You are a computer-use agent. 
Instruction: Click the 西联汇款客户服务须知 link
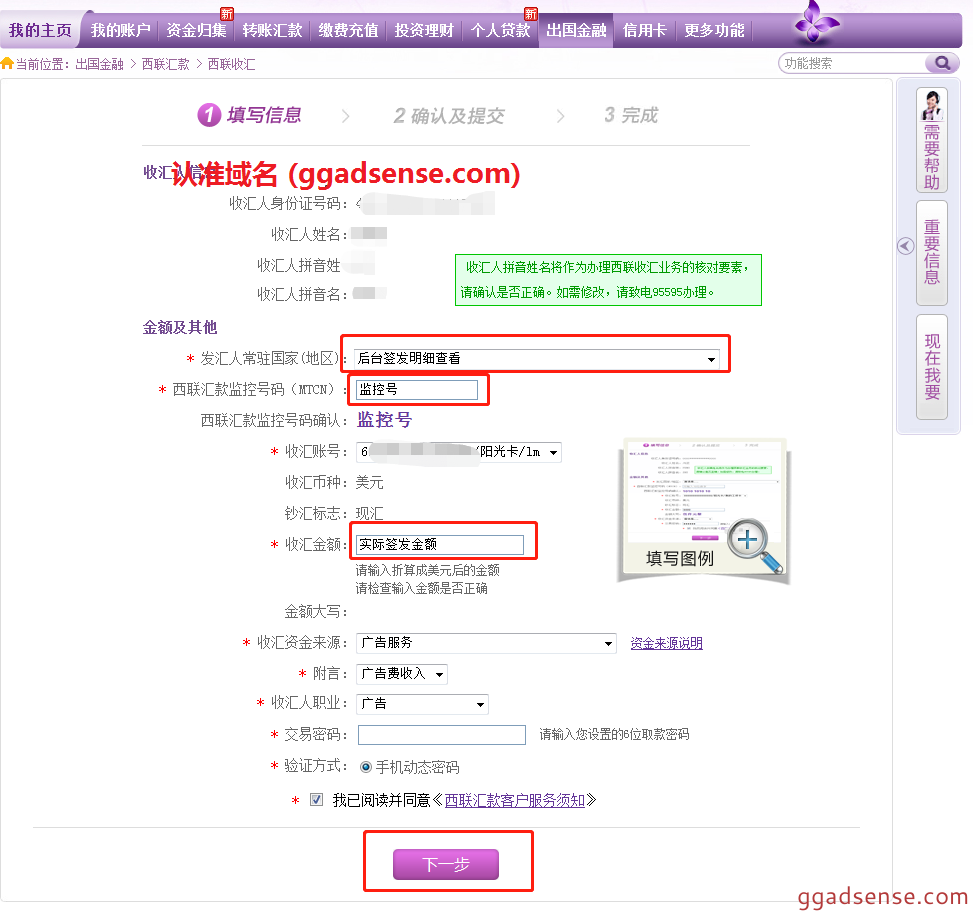515,800
